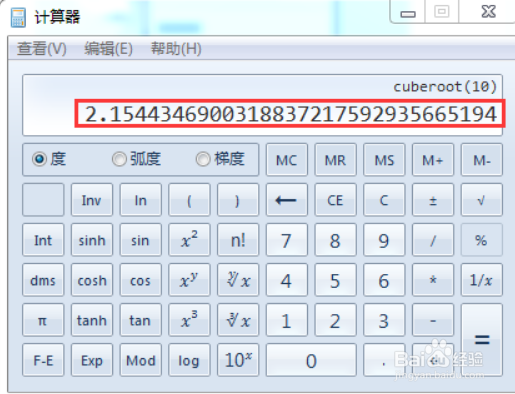Click the y-th root of x button

pos(238,280)
